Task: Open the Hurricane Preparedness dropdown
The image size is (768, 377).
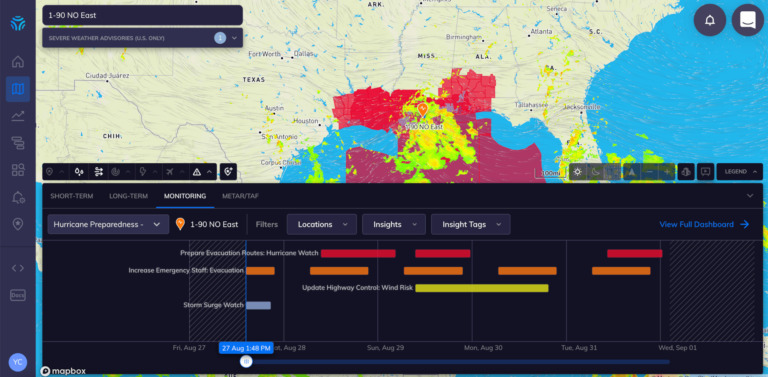Action: coord(108,224)
